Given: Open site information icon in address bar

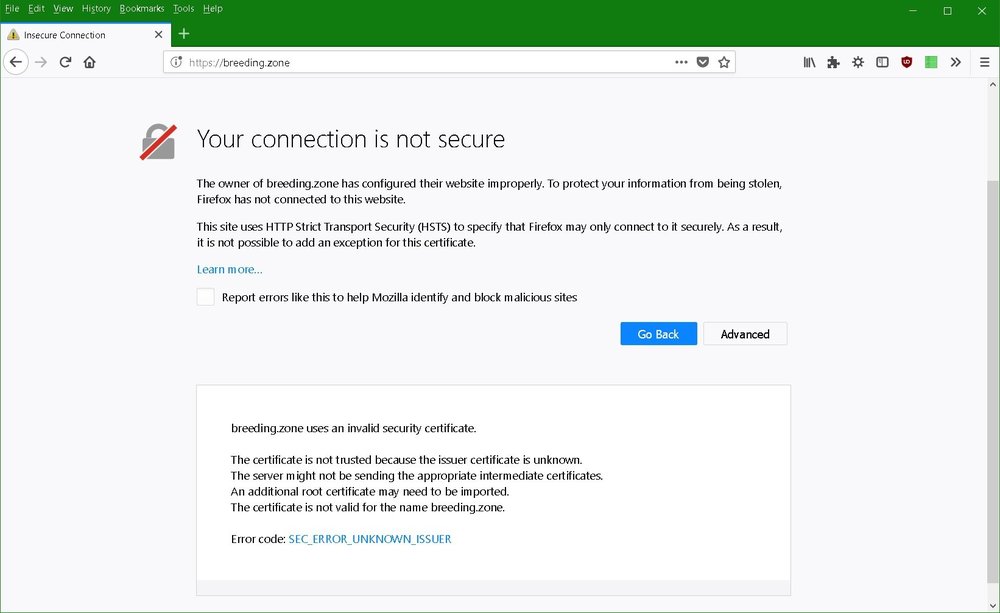Looking at the screenshot, I should [x=177, y=62].
